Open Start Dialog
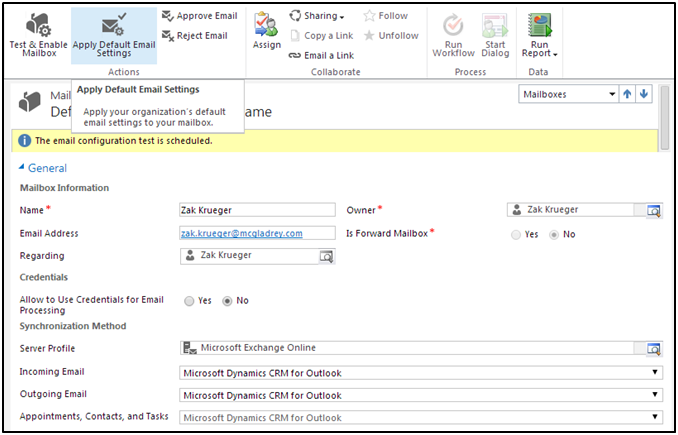The image size is (678, 435). 495,35
